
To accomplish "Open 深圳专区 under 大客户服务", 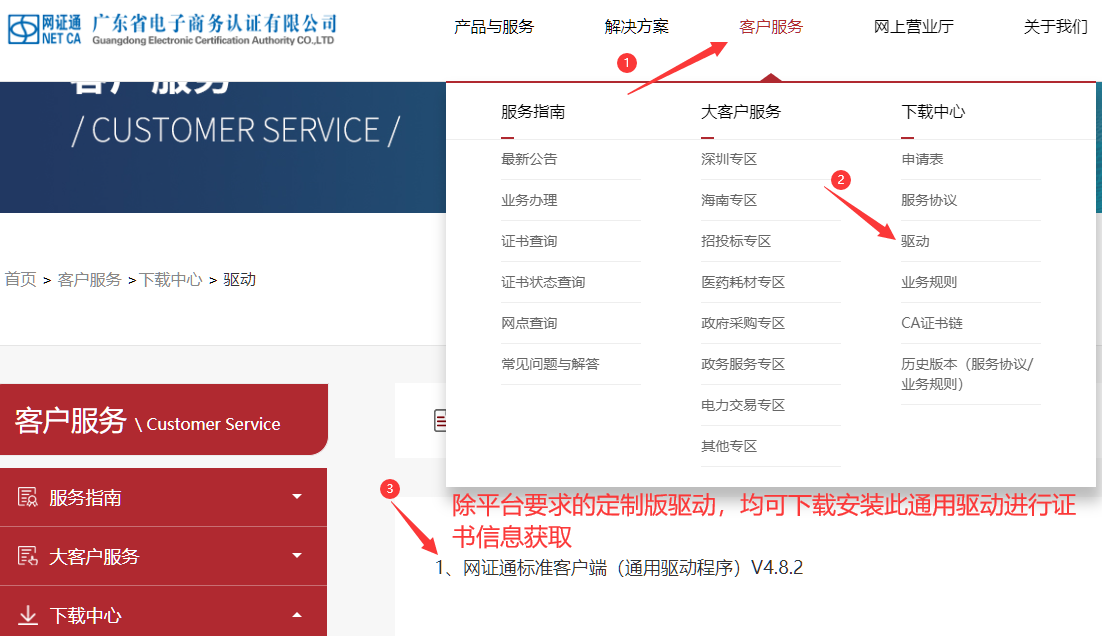I will (729, 159).
